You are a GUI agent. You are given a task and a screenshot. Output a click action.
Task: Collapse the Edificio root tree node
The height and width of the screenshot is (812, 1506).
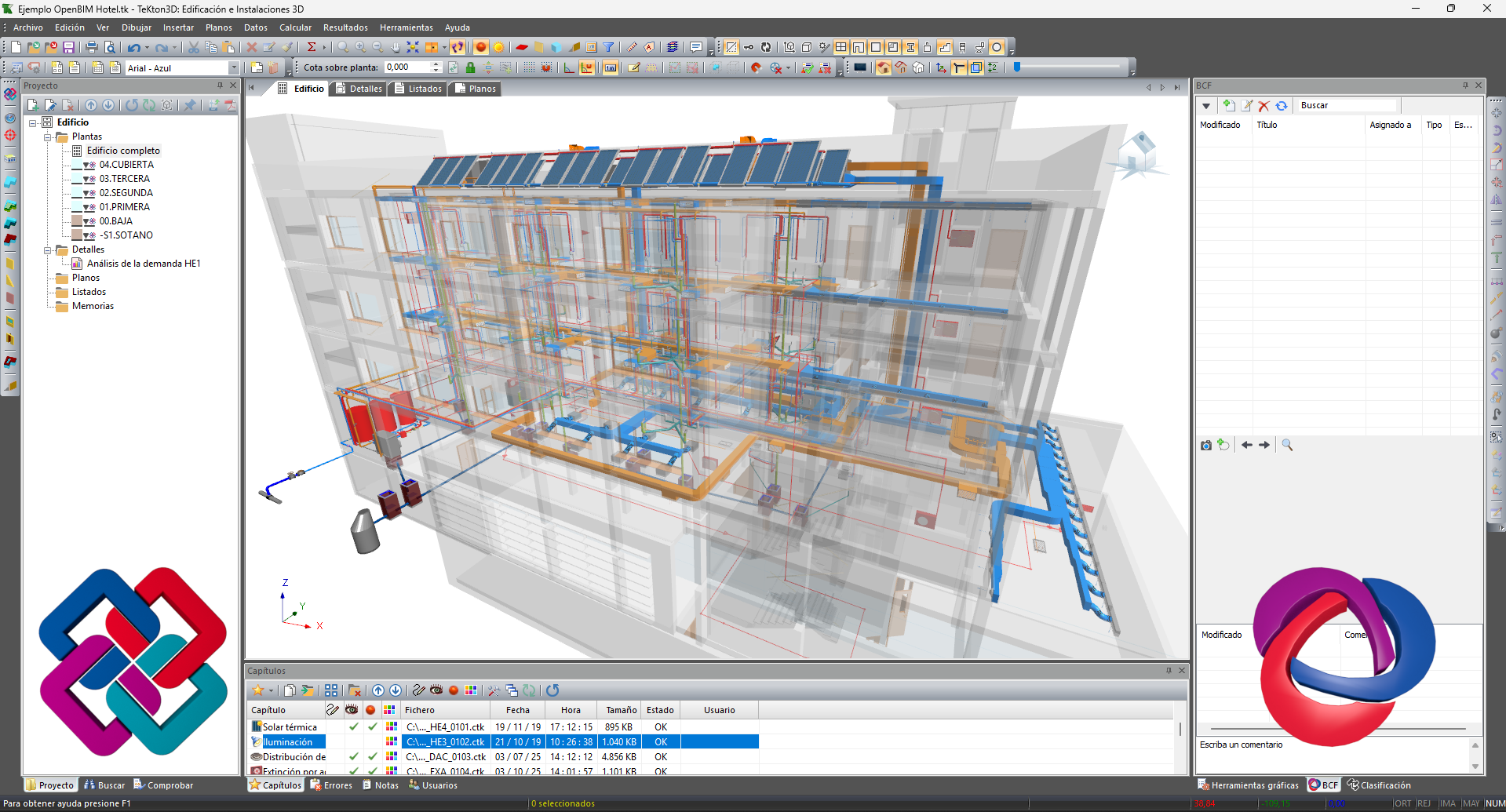(33, 122)
